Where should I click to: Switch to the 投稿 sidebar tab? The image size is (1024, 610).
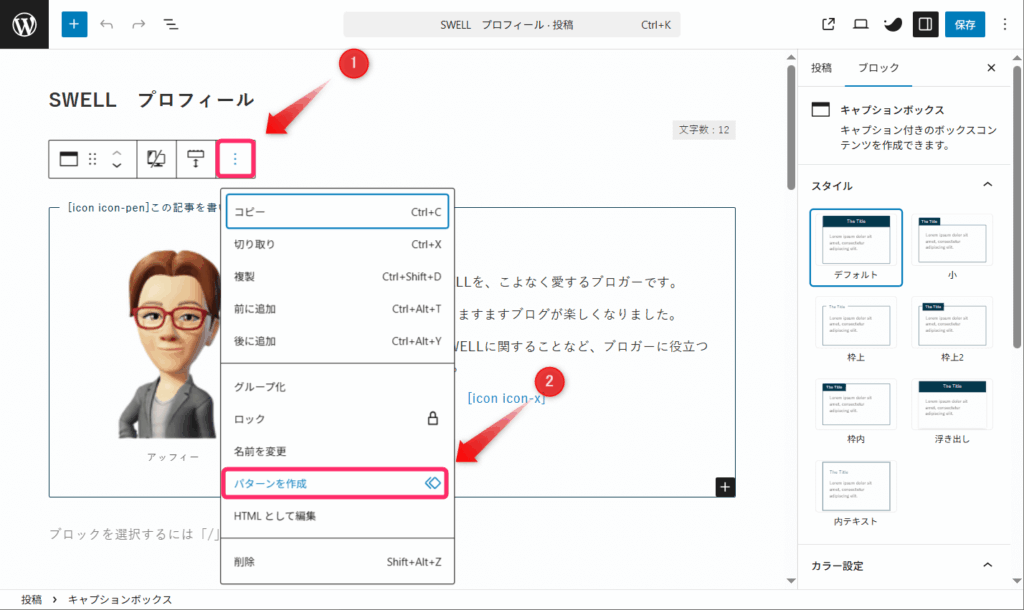(821, 68)
